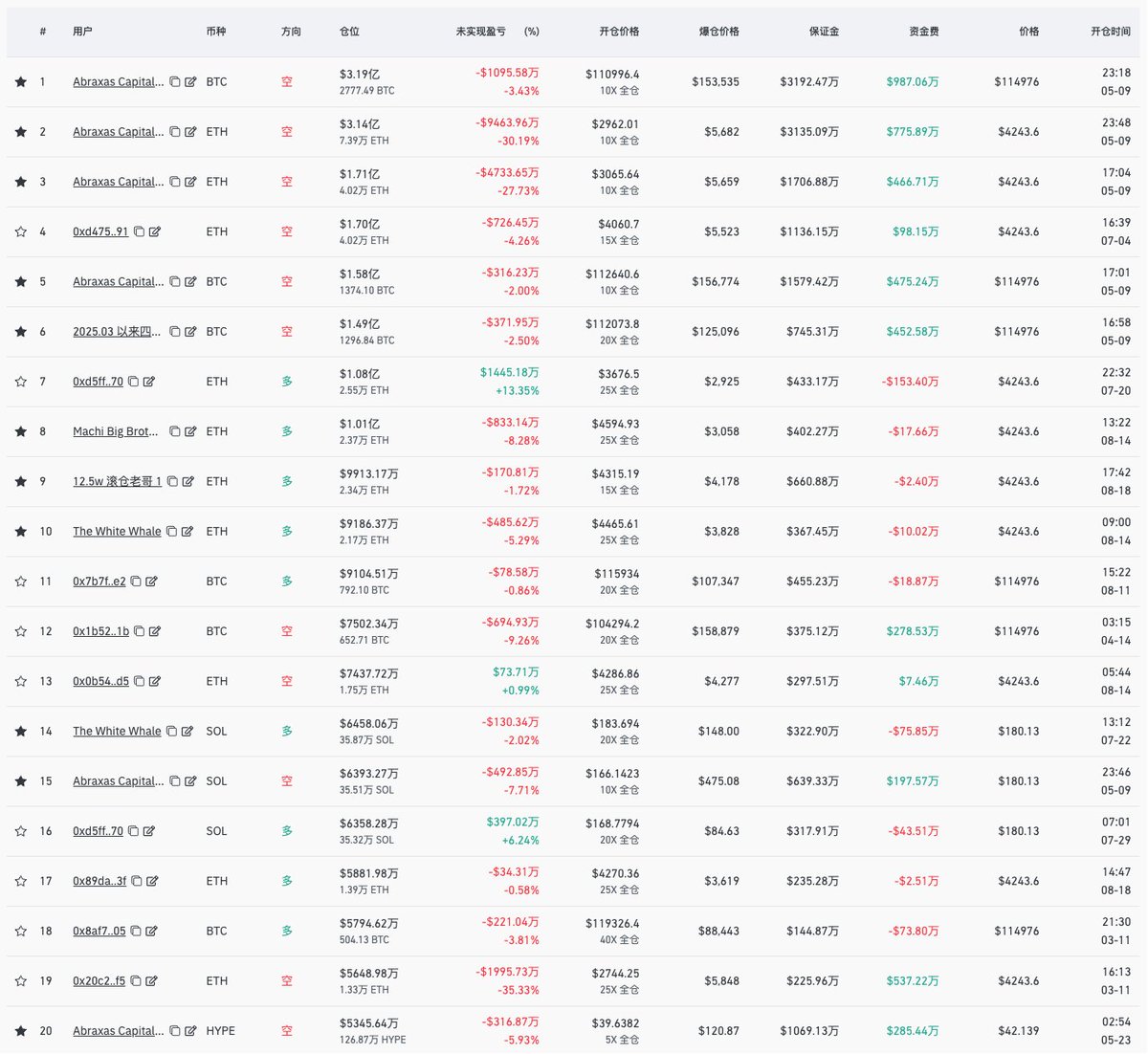Copy address icon next to 0x1b52..1b
The height and width of the screenshot is (1054, 1148).
[x=139, y=631]
